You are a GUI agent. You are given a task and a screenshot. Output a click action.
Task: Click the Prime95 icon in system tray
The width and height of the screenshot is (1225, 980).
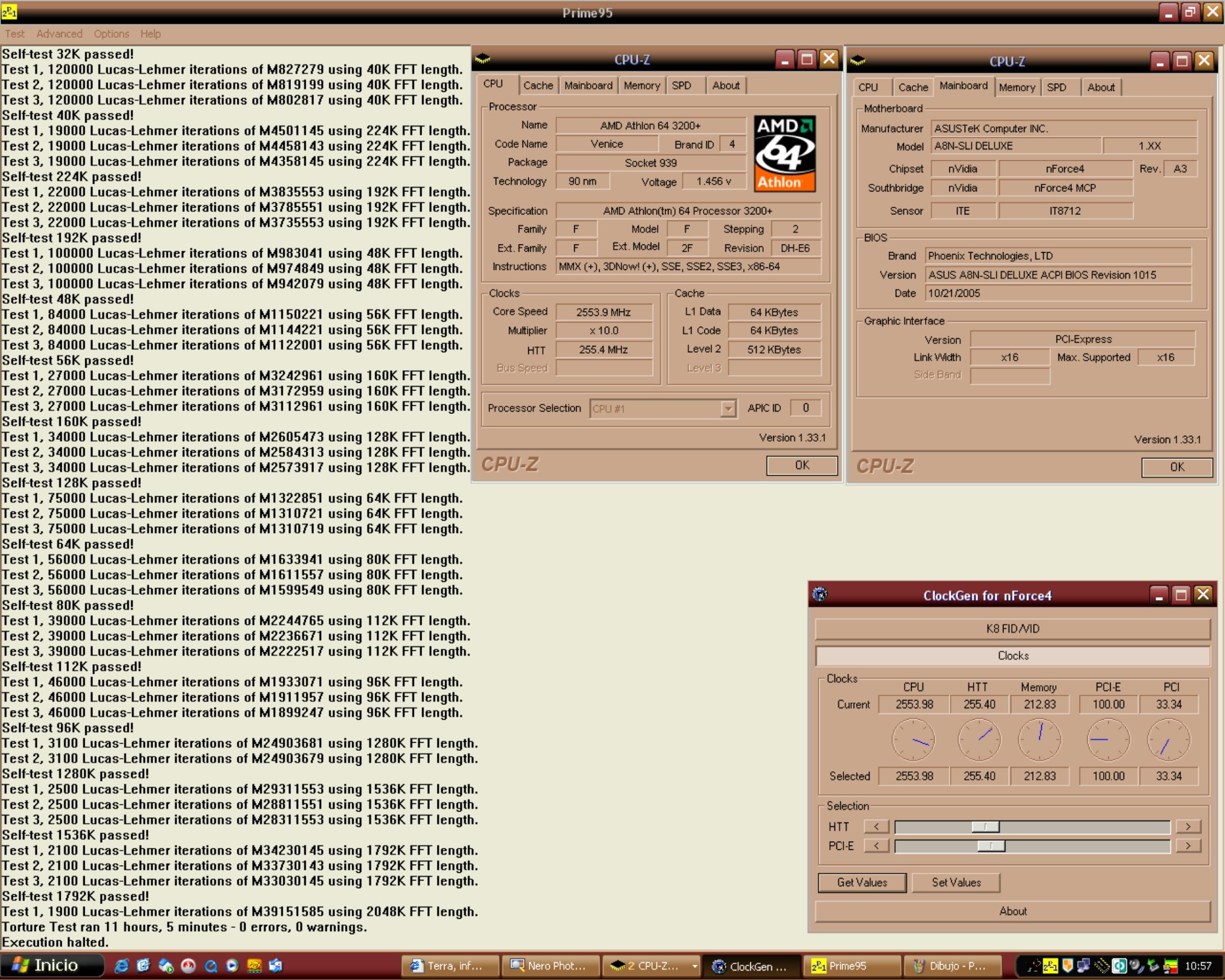1050,966
